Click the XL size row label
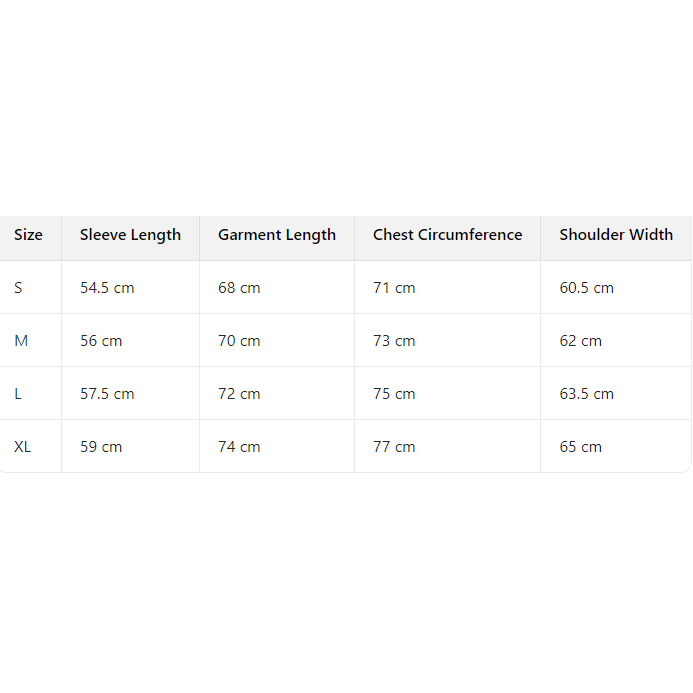693x693 pixels. [23, 447]
